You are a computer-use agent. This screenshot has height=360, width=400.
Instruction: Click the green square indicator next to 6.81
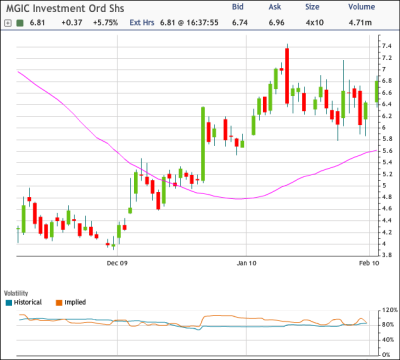[20, 23]
